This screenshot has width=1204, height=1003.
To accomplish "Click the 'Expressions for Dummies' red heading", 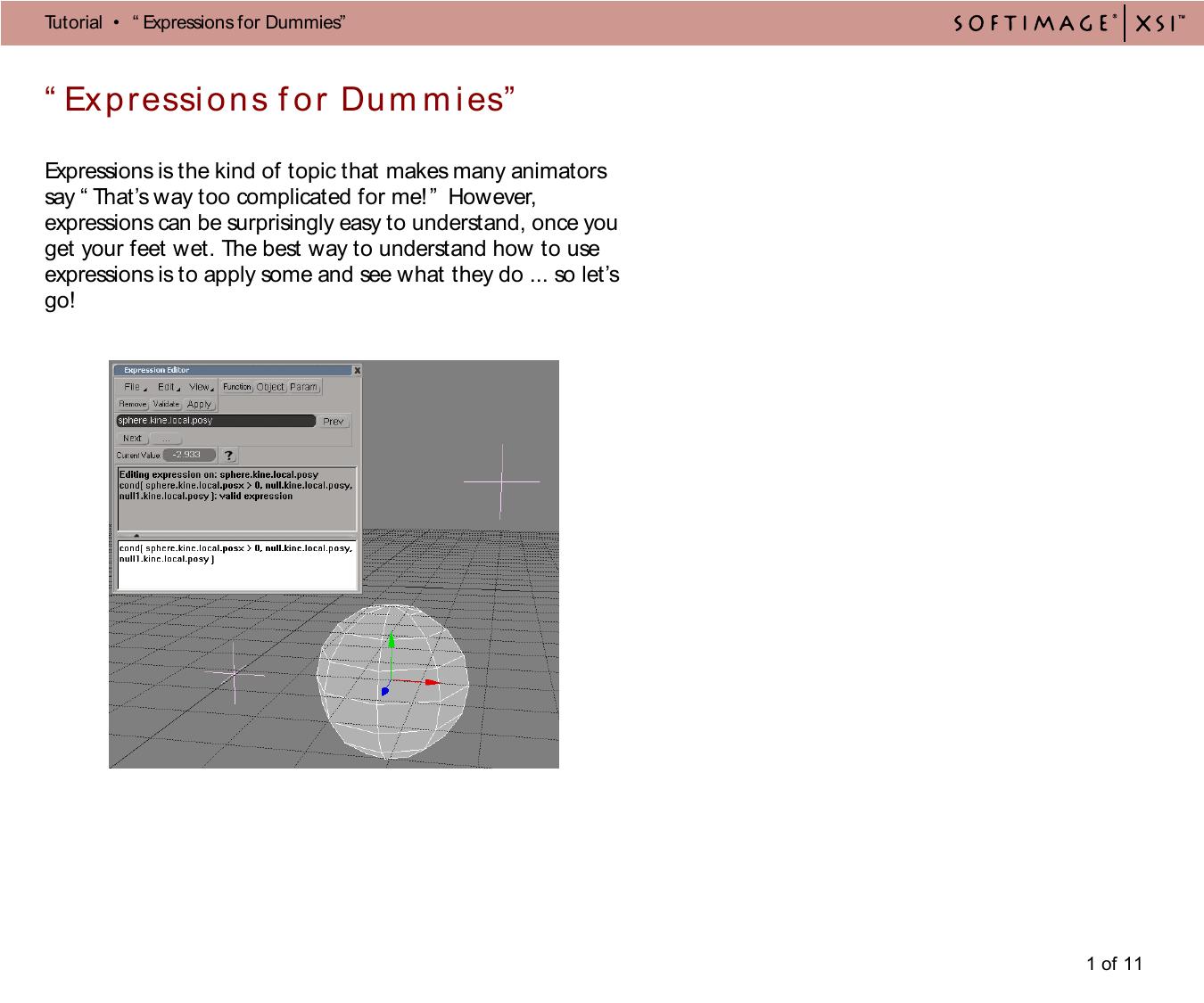I will pos(281,99).
